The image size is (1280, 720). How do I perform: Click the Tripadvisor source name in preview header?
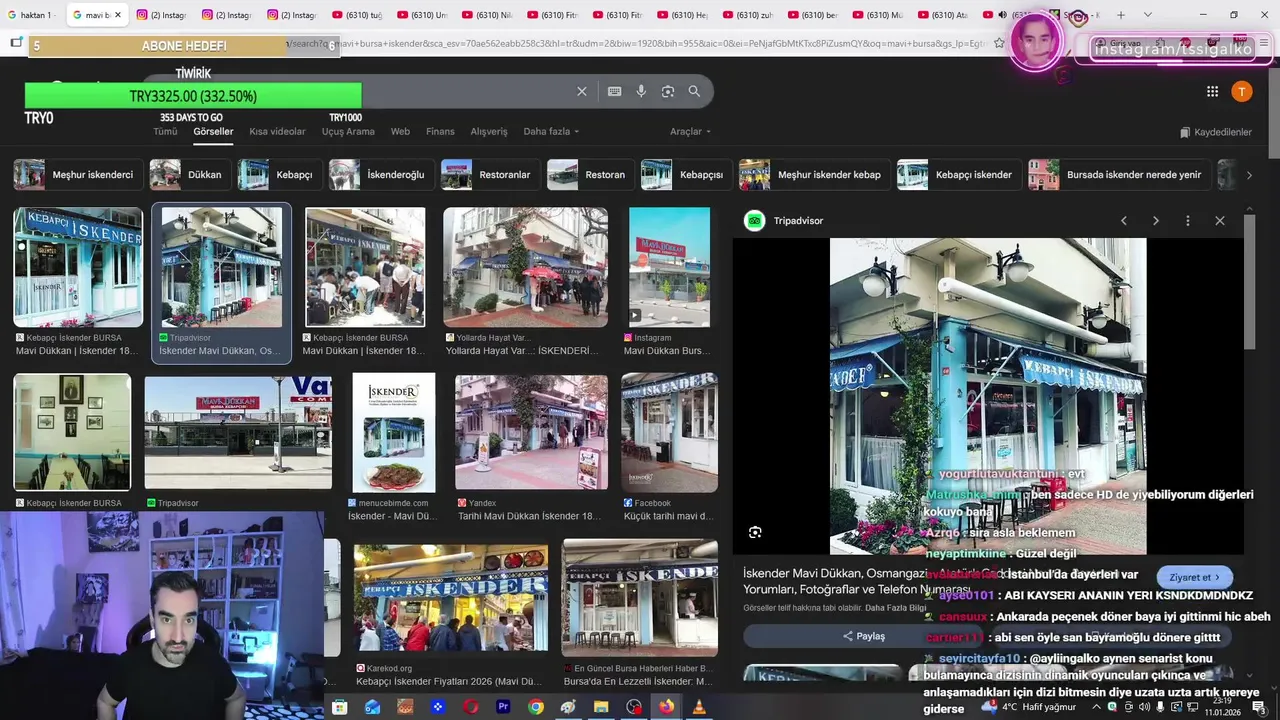point(798,221)
